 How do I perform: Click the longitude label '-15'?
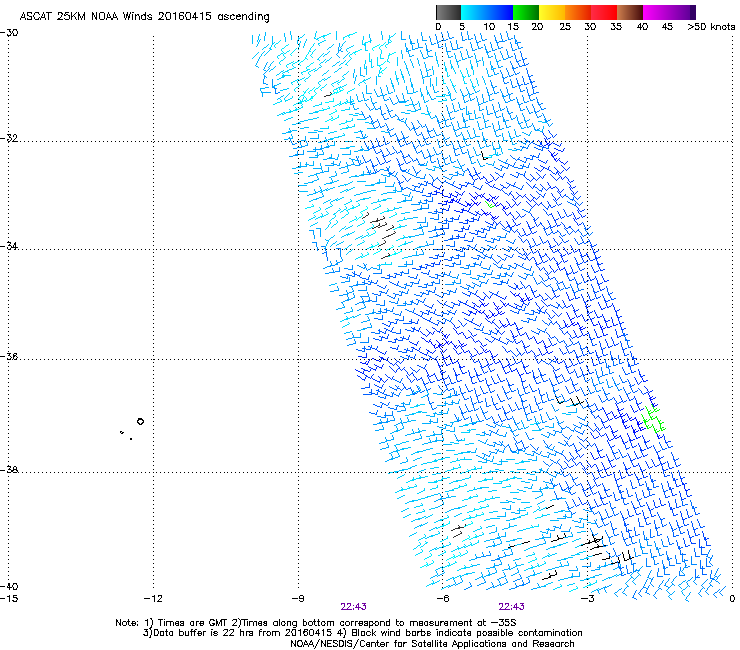tap(9, 599)
